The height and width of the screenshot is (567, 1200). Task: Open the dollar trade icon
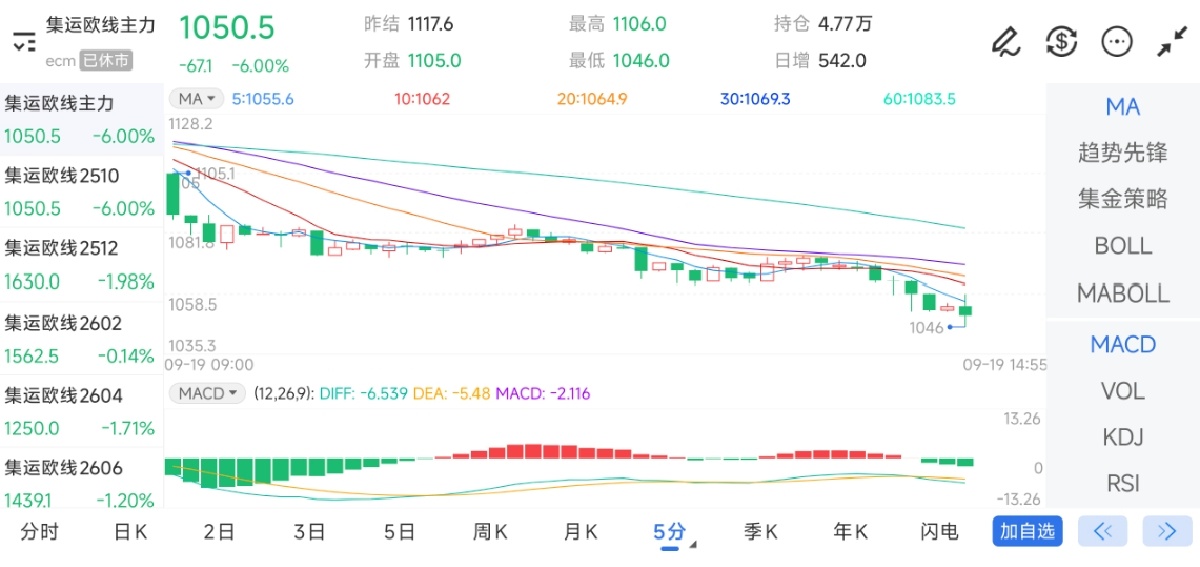point(1061,42)
